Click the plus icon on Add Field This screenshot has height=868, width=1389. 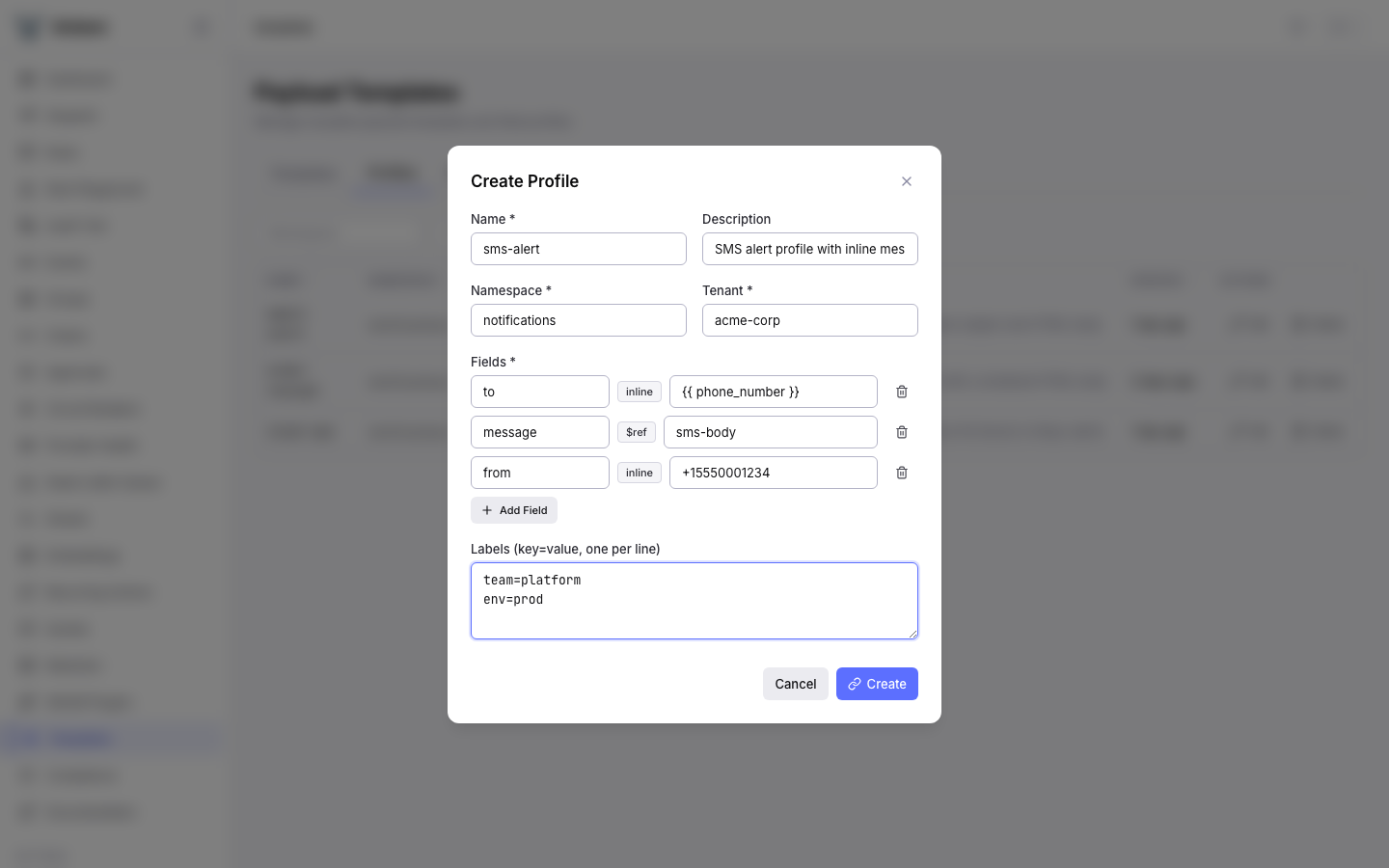(x=487, y=510)
